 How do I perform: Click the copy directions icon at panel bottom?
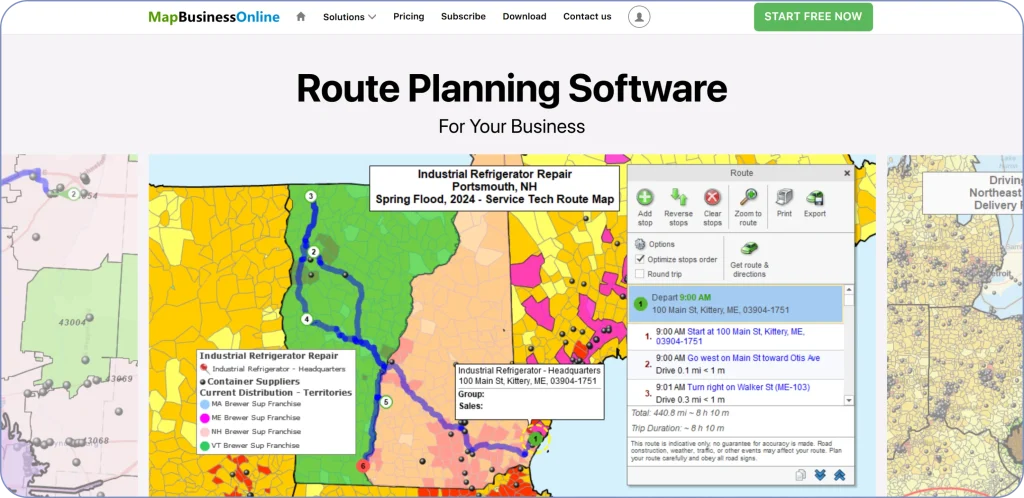(801, 475)
